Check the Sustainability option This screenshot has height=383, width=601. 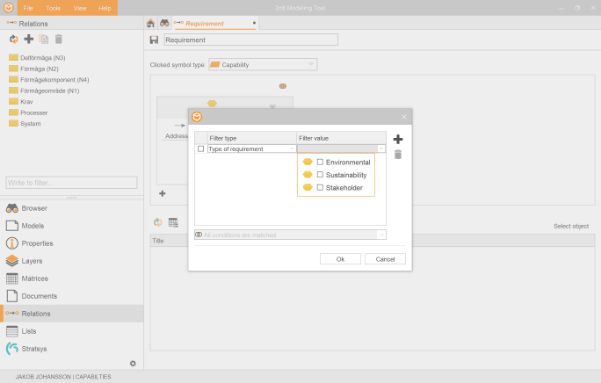coord(320,175)
